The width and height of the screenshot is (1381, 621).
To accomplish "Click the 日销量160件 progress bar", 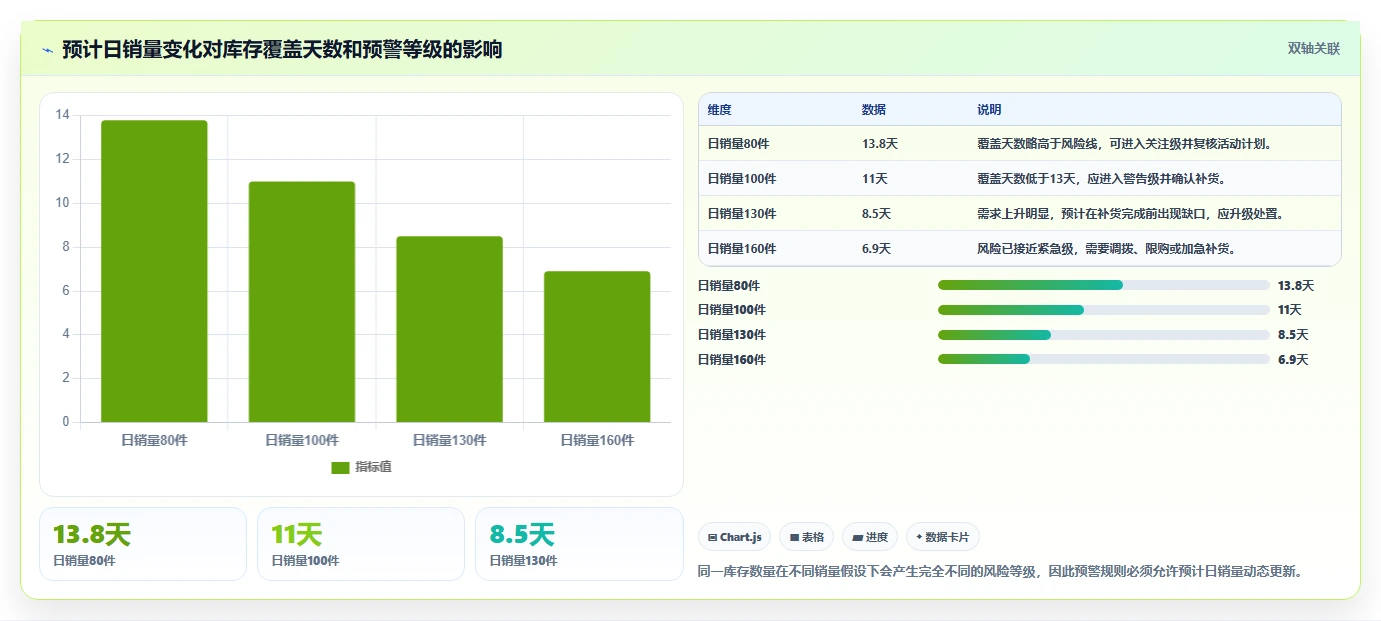I will click(x=1104, y=359).
